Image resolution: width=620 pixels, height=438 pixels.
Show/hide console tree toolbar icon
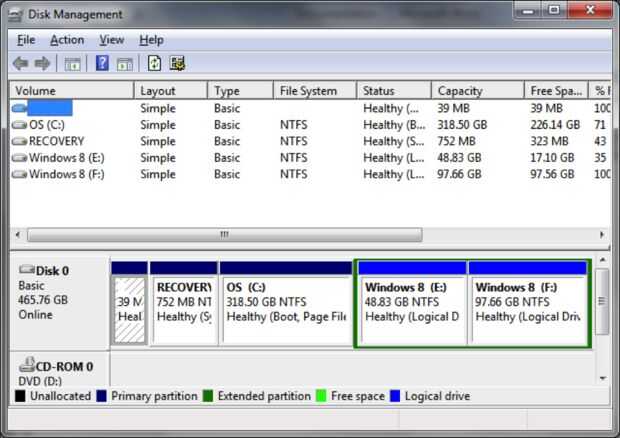point(72,64)
